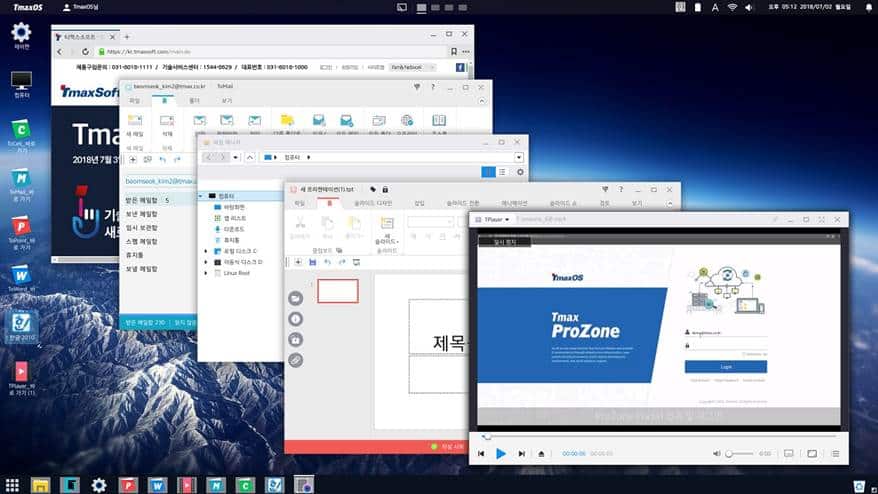Open the TPlayer title menu dropdown
Screen dimensions: 878x494
coord(492,218)
